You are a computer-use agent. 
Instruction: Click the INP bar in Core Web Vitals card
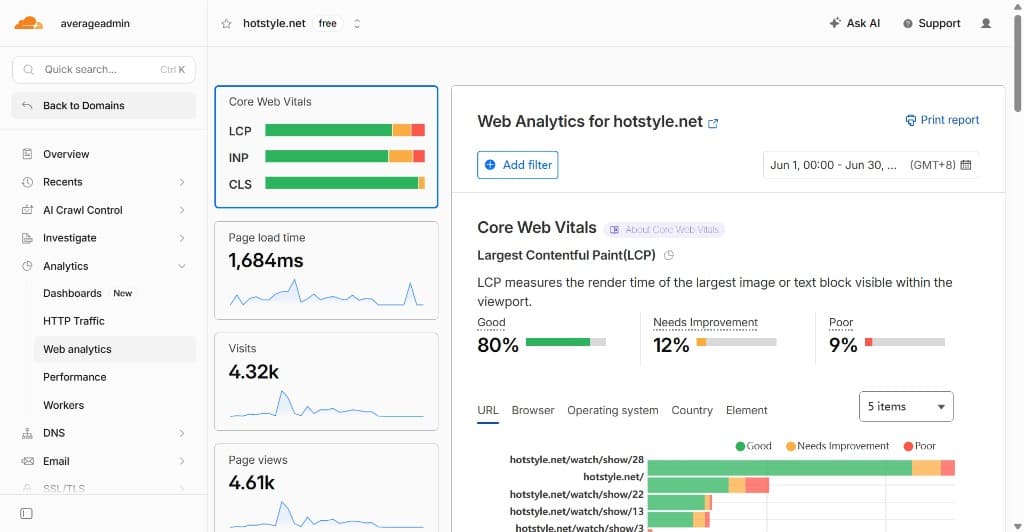coord(345,157)
